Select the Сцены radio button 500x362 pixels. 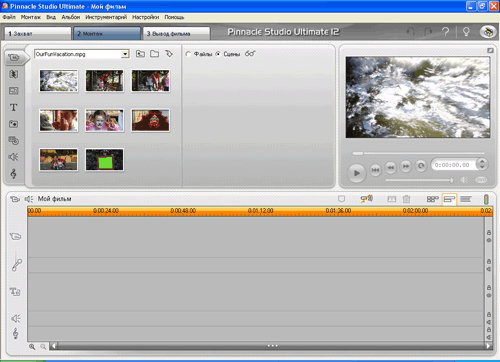point(218,54)
